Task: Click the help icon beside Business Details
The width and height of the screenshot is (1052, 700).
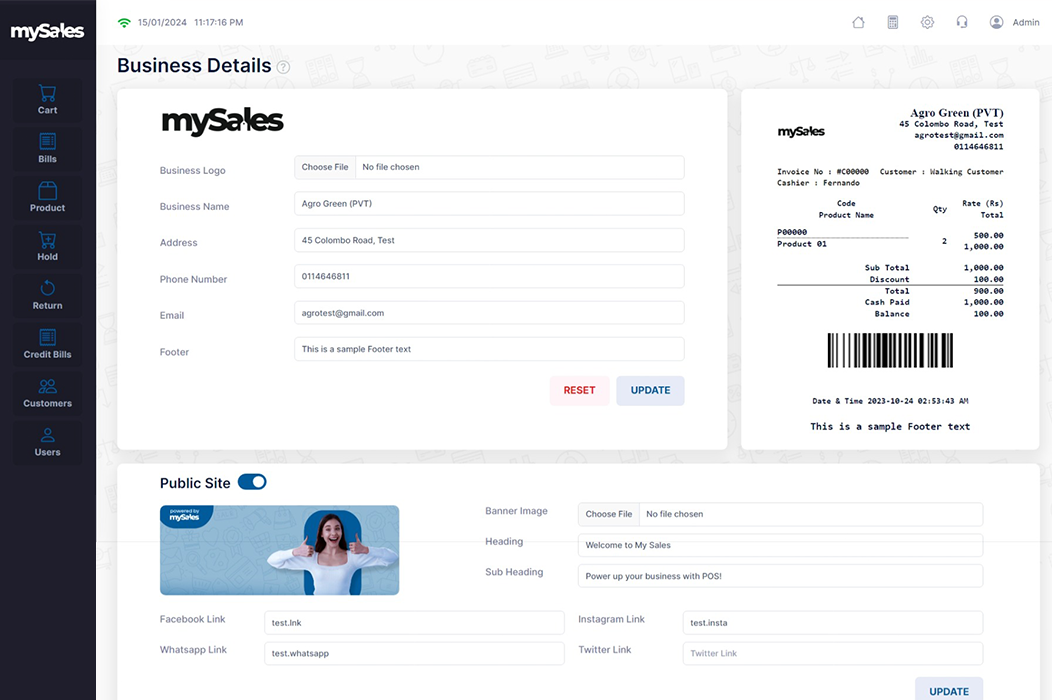Action: (x=283, y=67)
